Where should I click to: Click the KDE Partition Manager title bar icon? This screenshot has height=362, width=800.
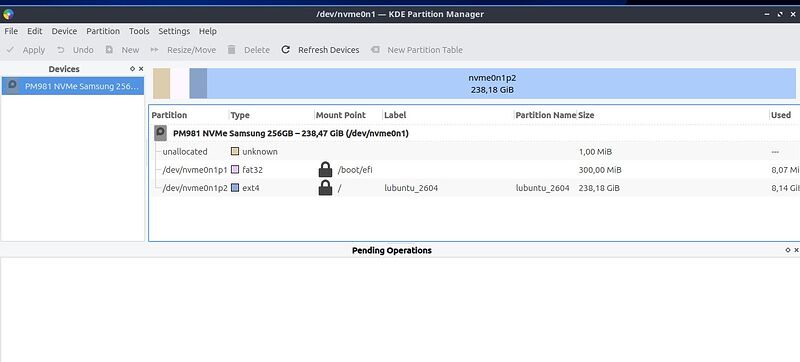[x=8, y=14]
